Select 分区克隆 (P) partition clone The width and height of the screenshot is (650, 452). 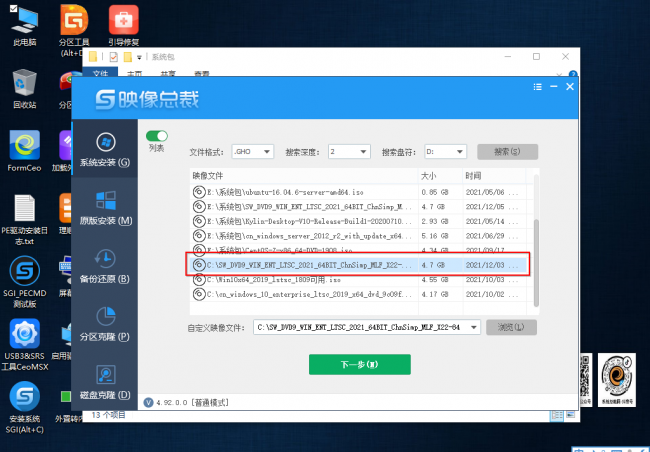tap(105, 324)
